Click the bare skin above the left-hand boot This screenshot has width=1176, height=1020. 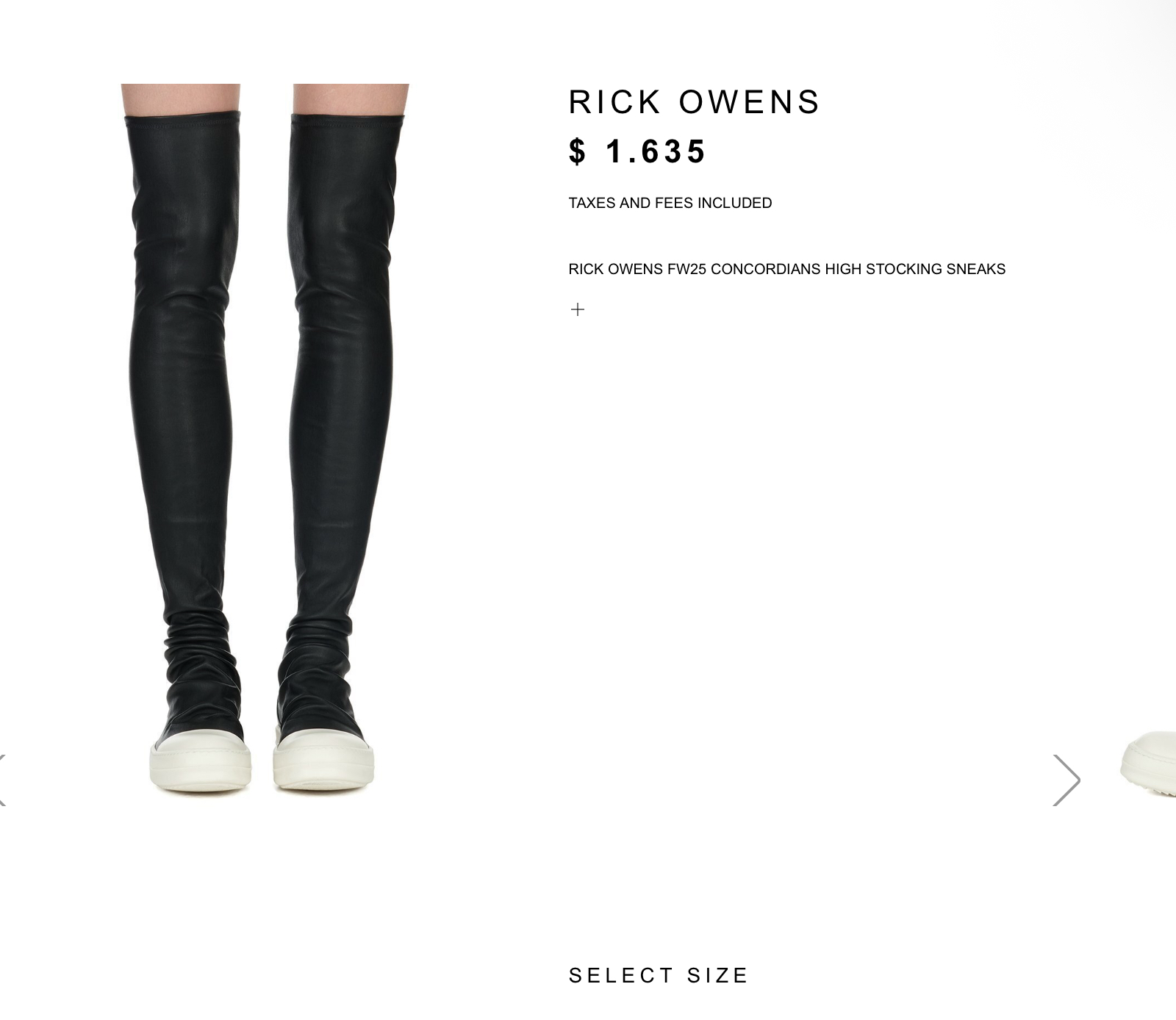click(x=181, y=98)
